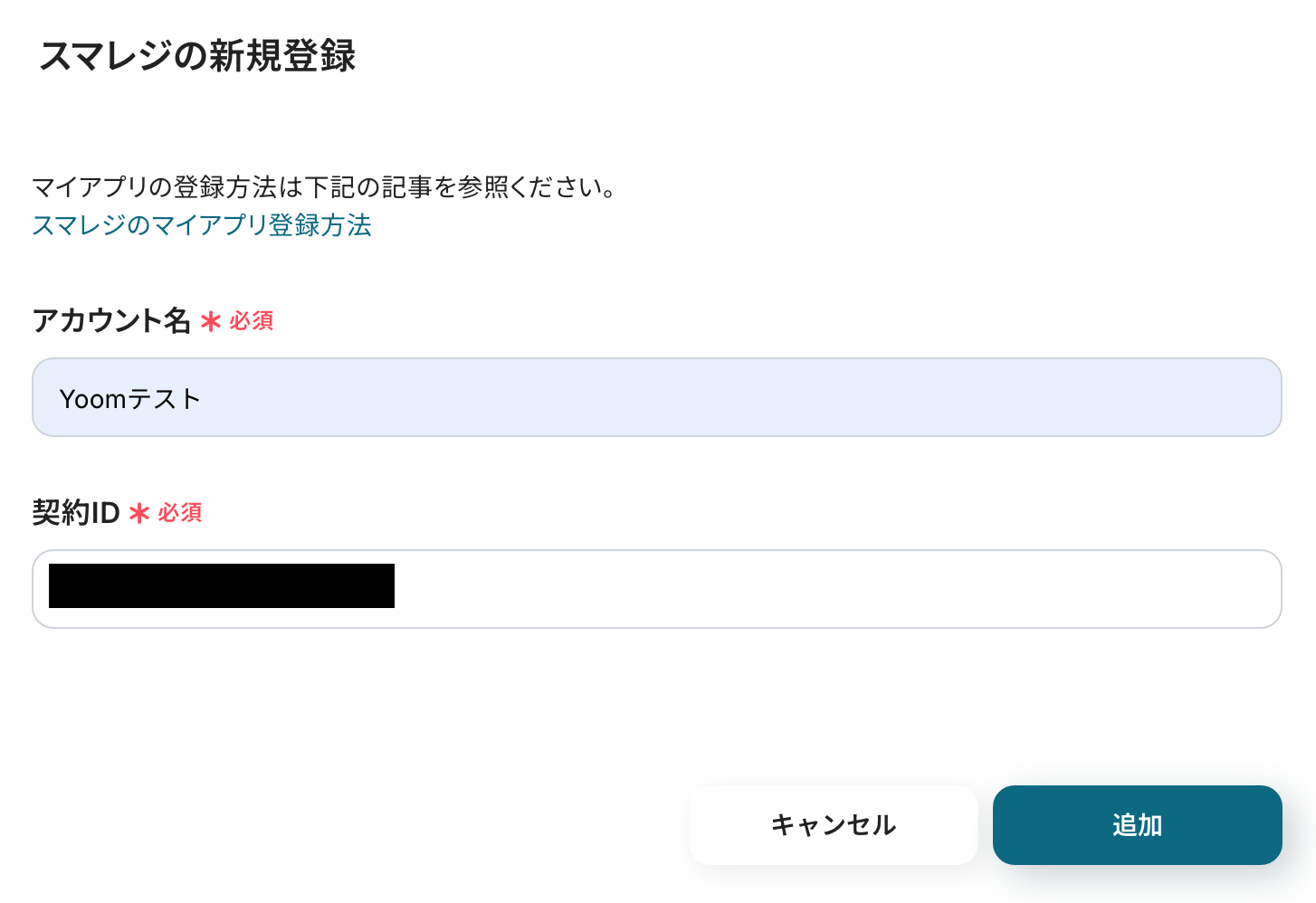1316x903 pixels.
Task: Click the アカウント名 field label
Action: click(110, 320)
